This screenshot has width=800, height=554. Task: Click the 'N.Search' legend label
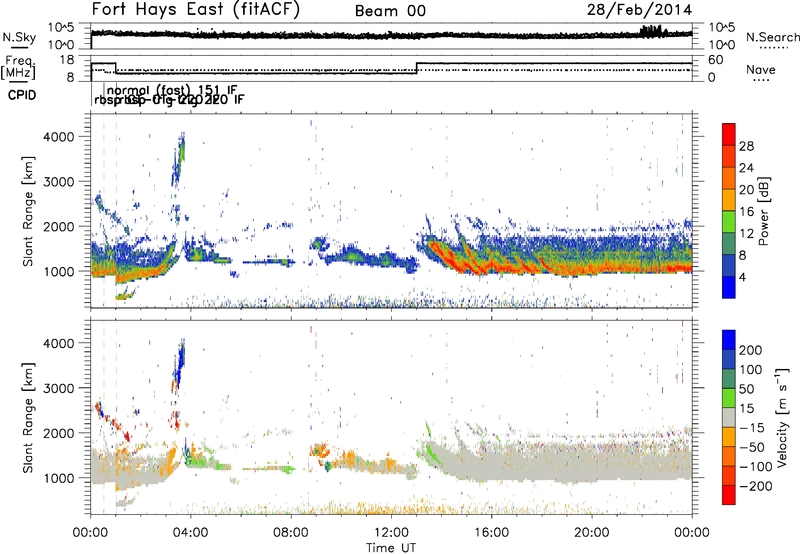click(773, 37)
